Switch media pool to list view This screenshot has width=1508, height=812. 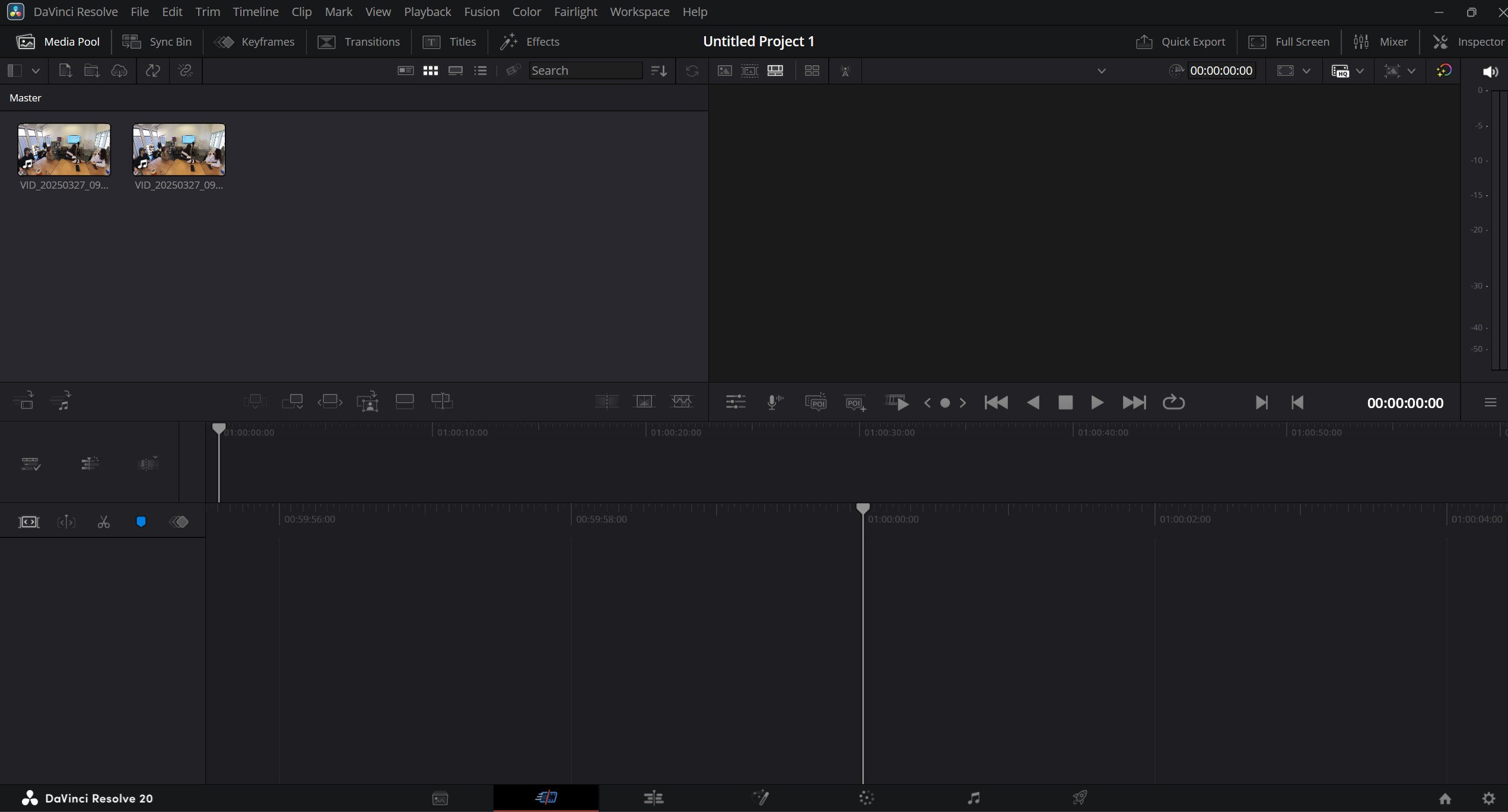481,71
